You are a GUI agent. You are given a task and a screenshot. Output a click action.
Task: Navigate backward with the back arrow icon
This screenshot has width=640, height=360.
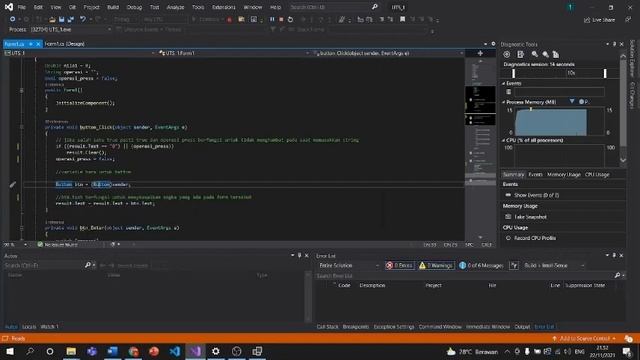click(13, 19)
